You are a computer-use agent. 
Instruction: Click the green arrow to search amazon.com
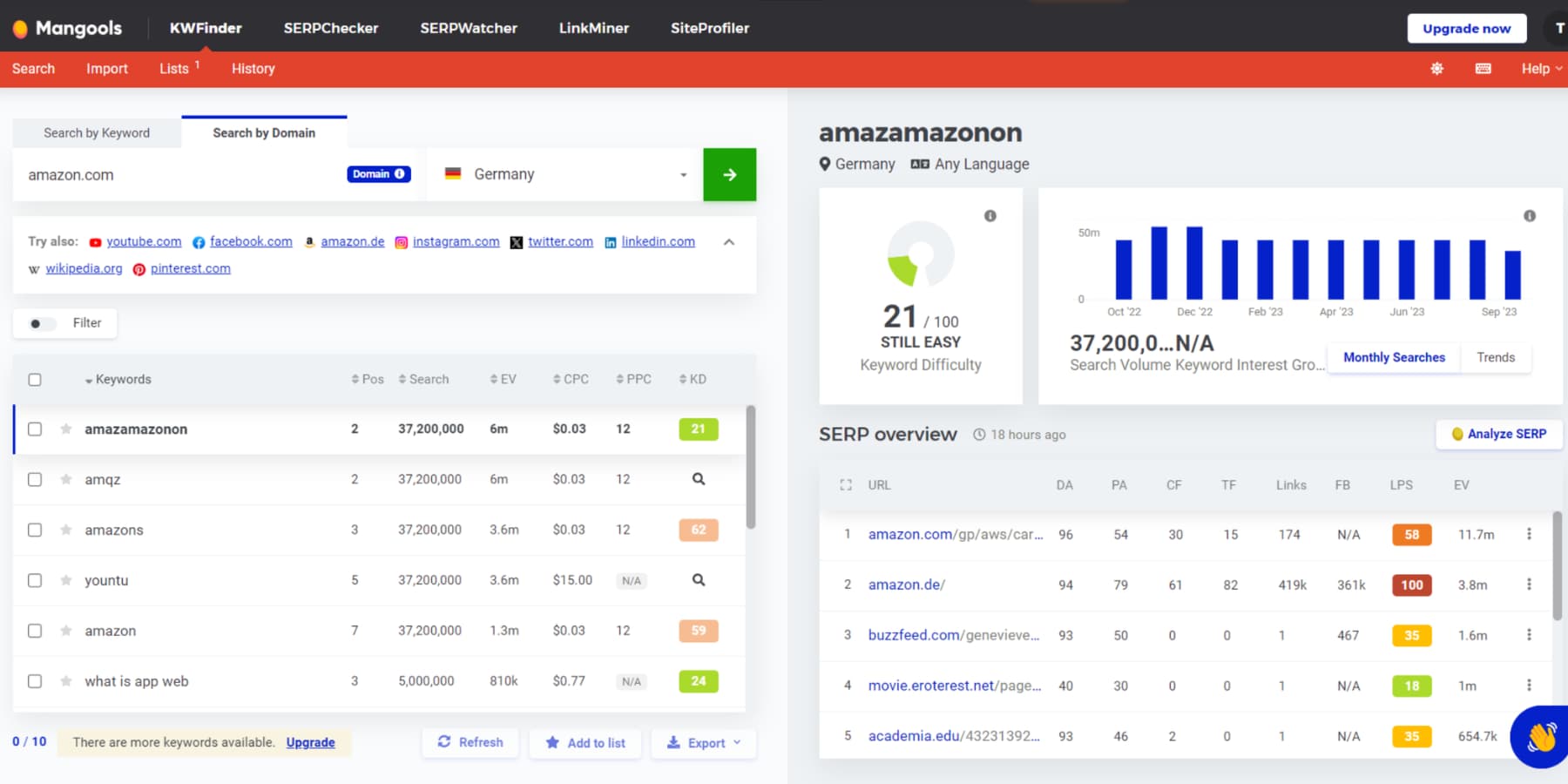pos(729,174)
